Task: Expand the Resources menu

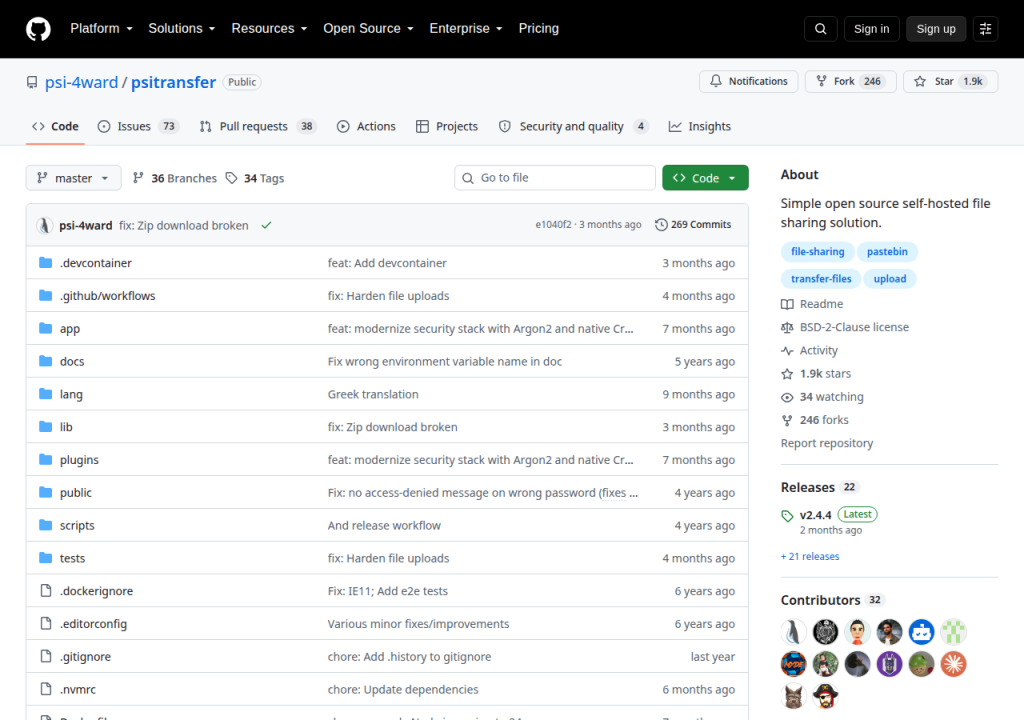Action: [269, 29]
